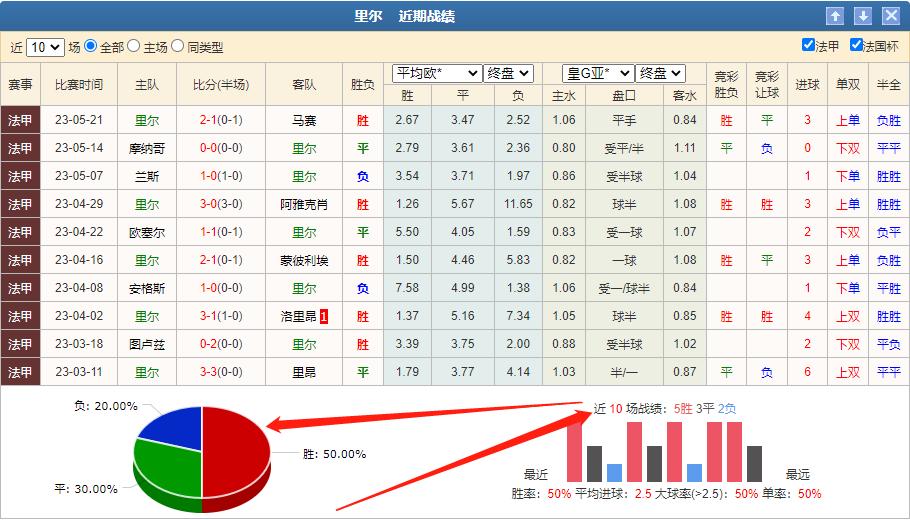Click handicap 受一/球半 in 安格斯 row
Image resolution: width=910 pixels, height=520 pixels.
(624, 288)
